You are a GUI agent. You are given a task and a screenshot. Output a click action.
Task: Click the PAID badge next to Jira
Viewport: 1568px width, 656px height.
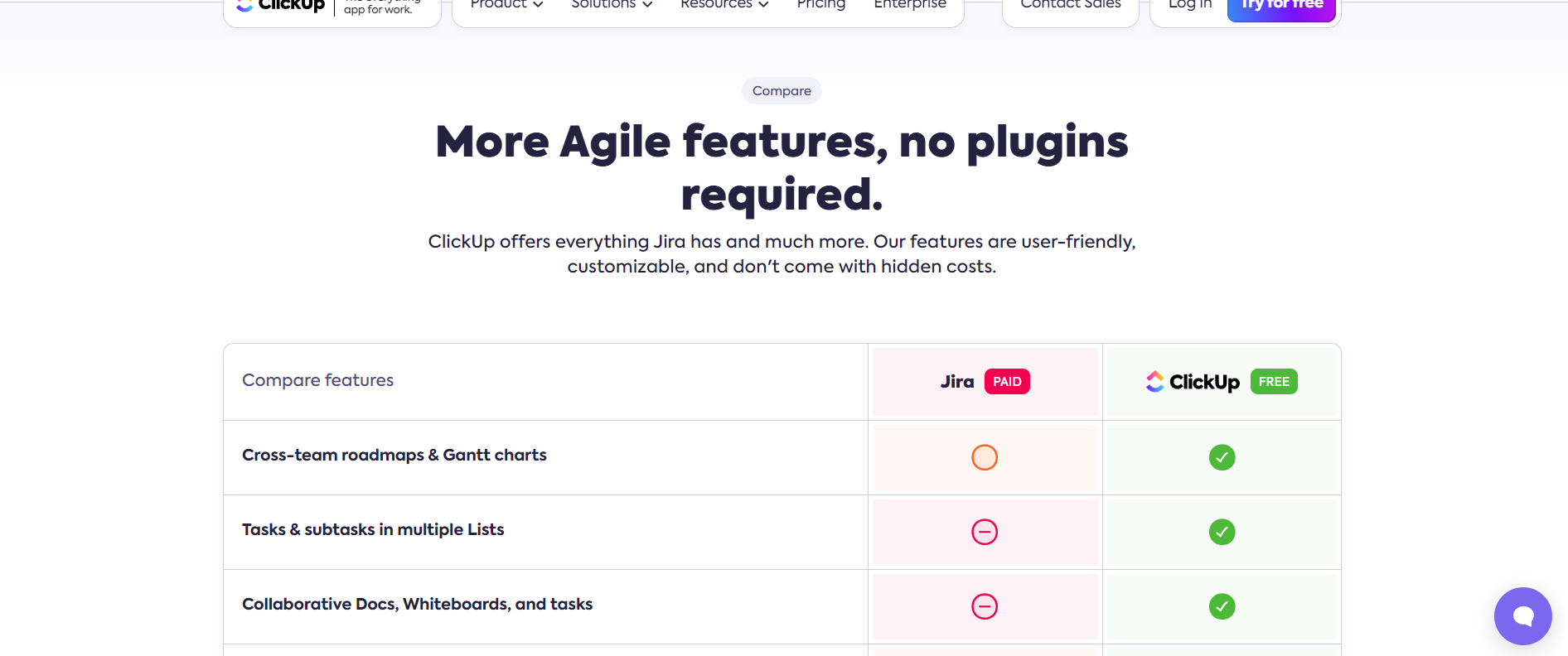[x=1007, y=381]
